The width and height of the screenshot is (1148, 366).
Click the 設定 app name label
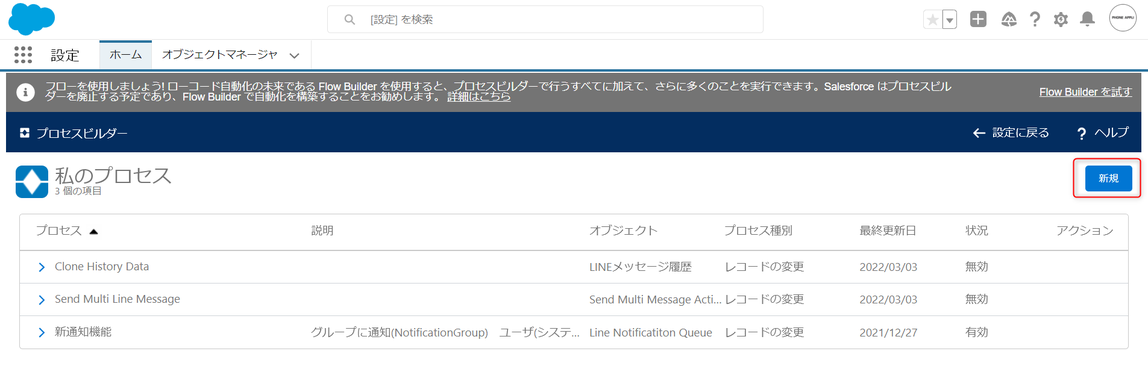point(64,55)
